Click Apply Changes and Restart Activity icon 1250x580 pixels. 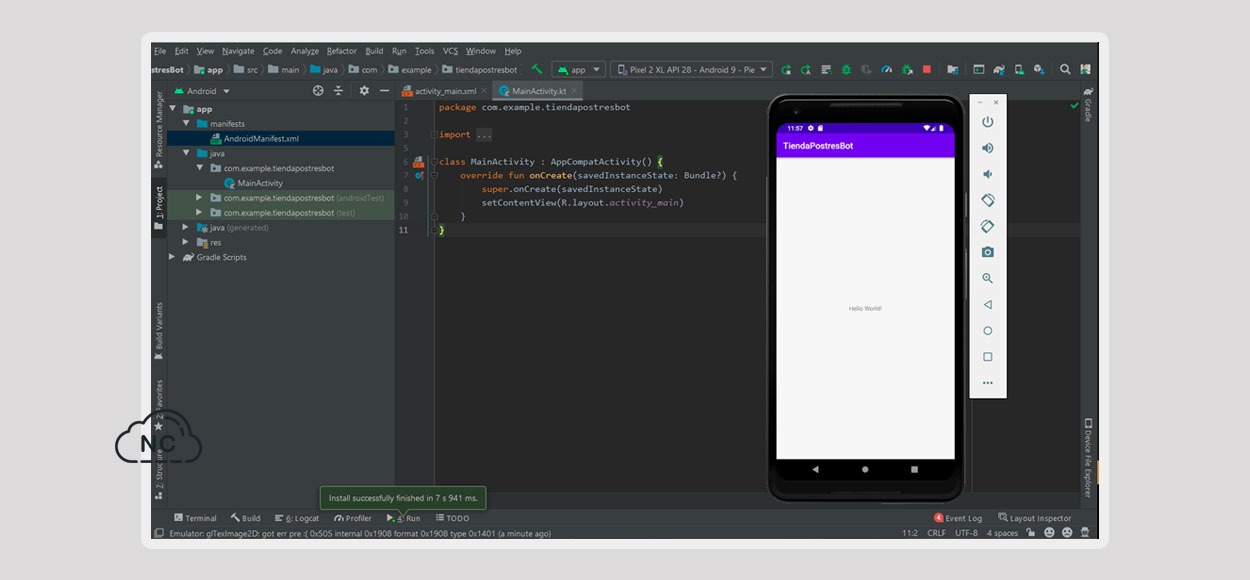pyautogui.click(x=805, y=70)
